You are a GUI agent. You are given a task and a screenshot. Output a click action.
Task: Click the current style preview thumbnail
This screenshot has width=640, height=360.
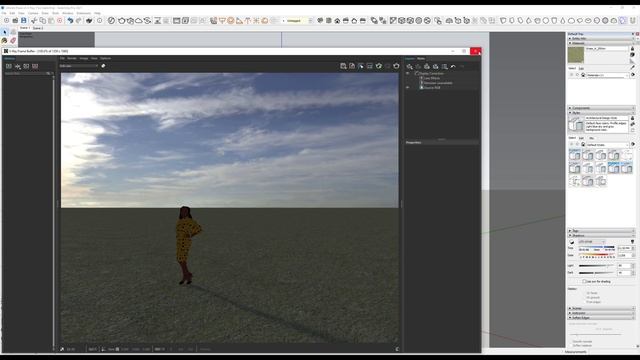pos(576,124)
